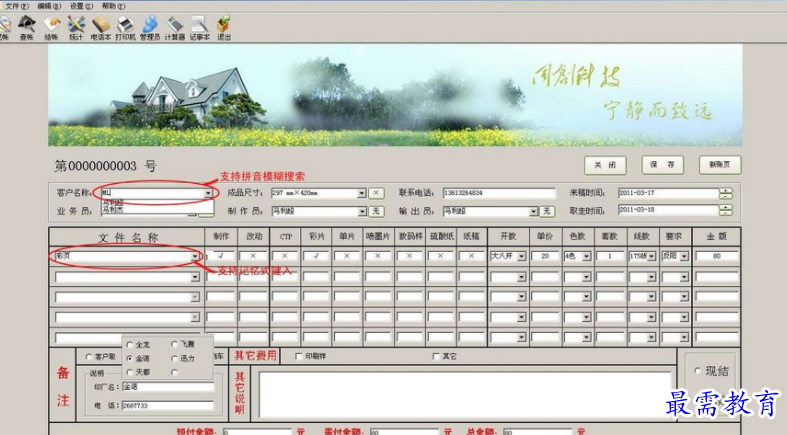Viewport: 787px width, 435px height.
Task: Click the 印厂名 input field
Action: point(168,387)
